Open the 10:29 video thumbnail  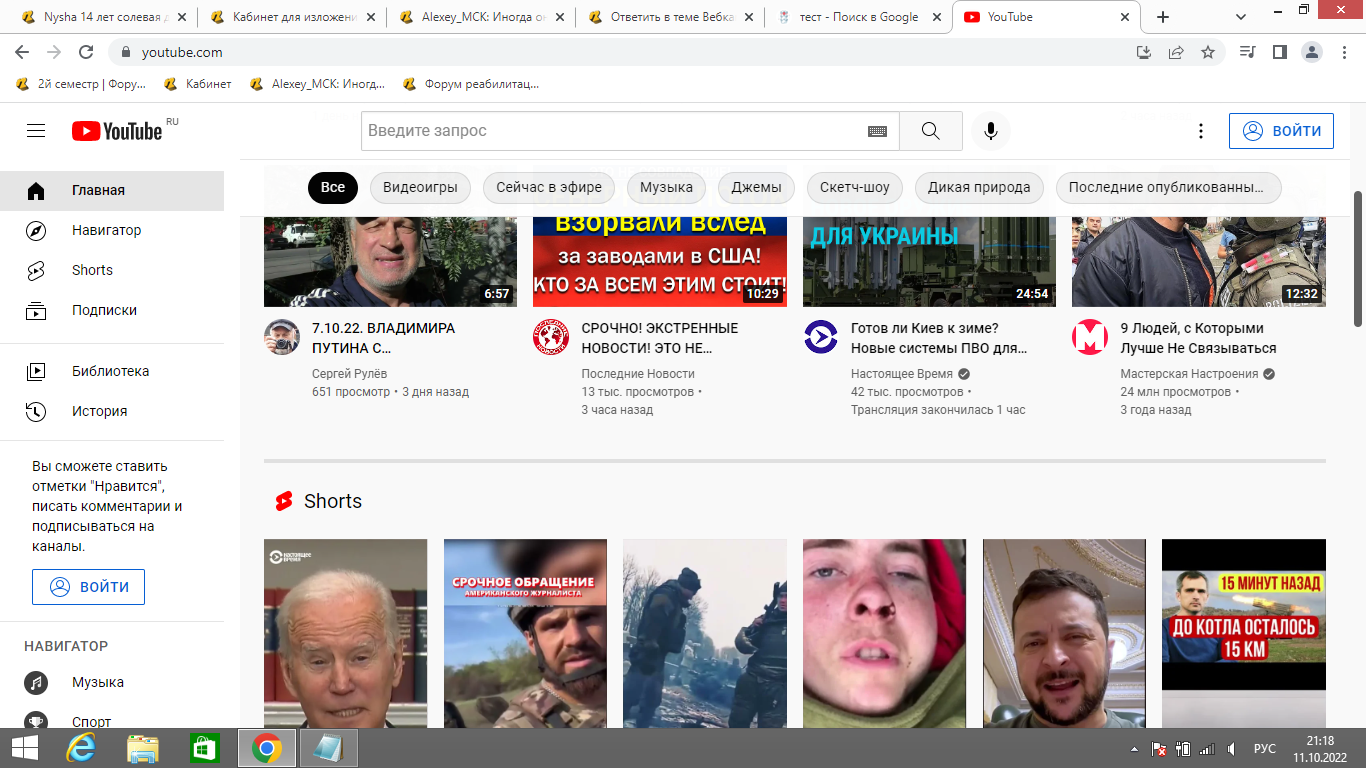(x=660, y=261)
